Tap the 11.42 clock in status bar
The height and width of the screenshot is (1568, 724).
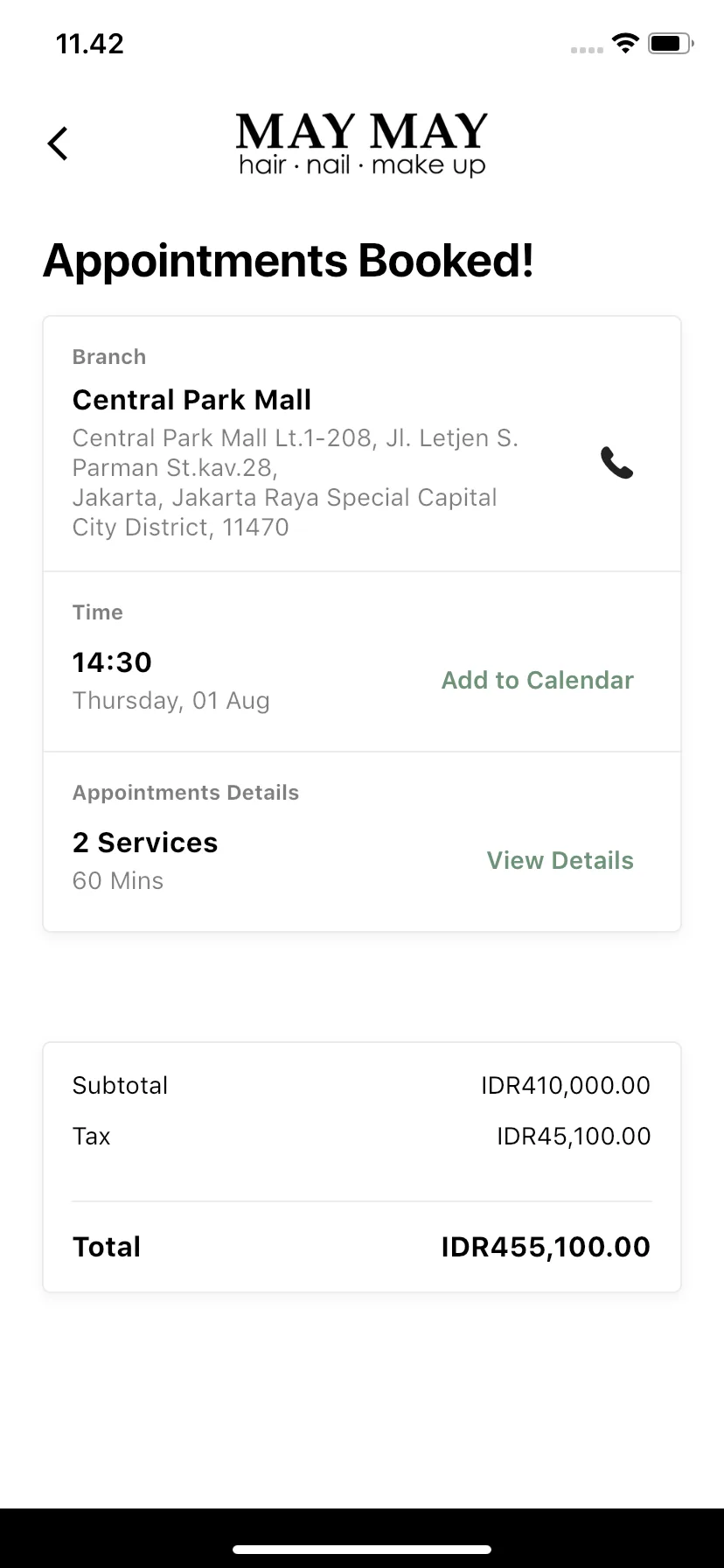click(90, 44)
